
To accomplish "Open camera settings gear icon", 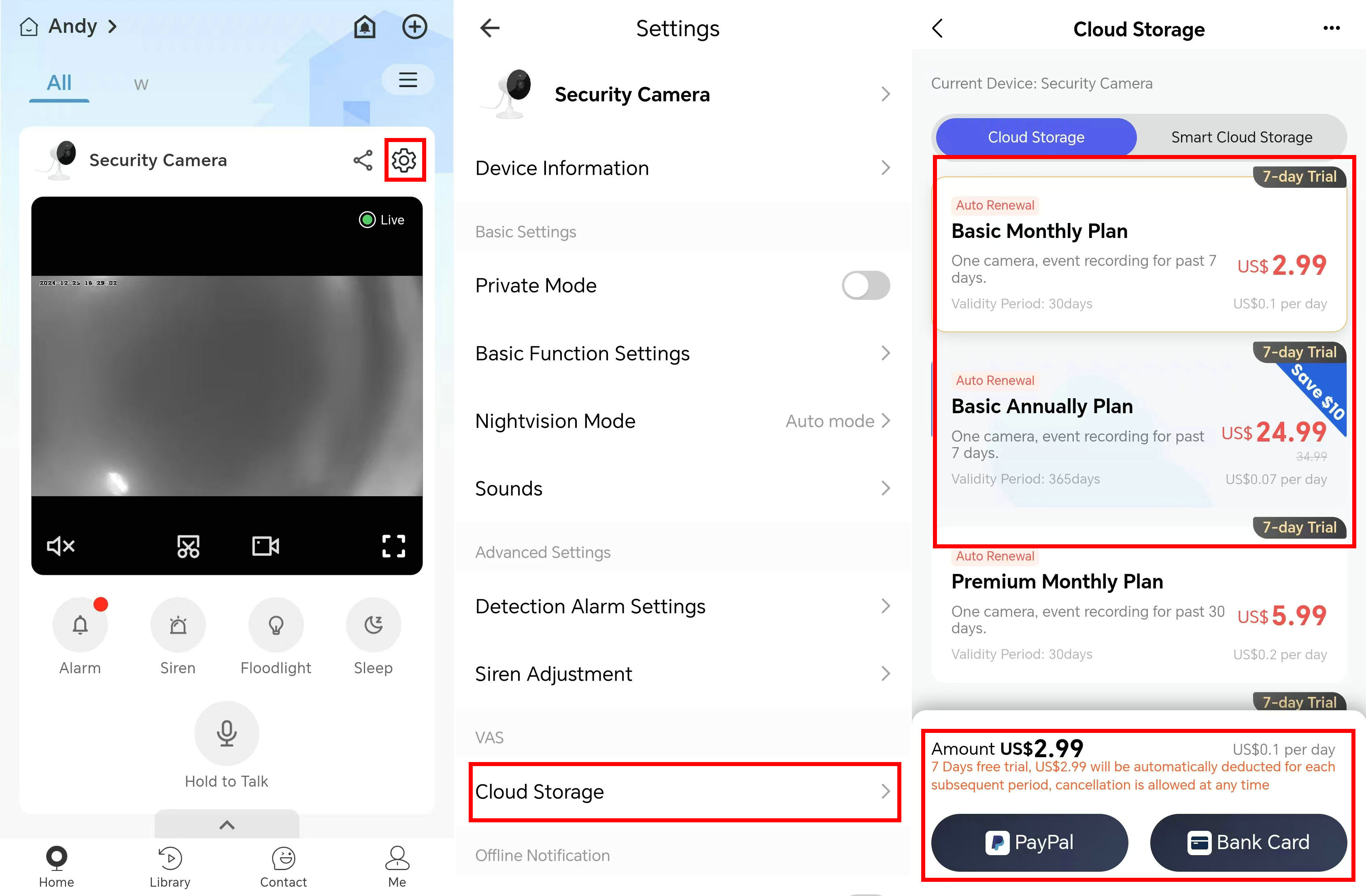I will 404,160.
